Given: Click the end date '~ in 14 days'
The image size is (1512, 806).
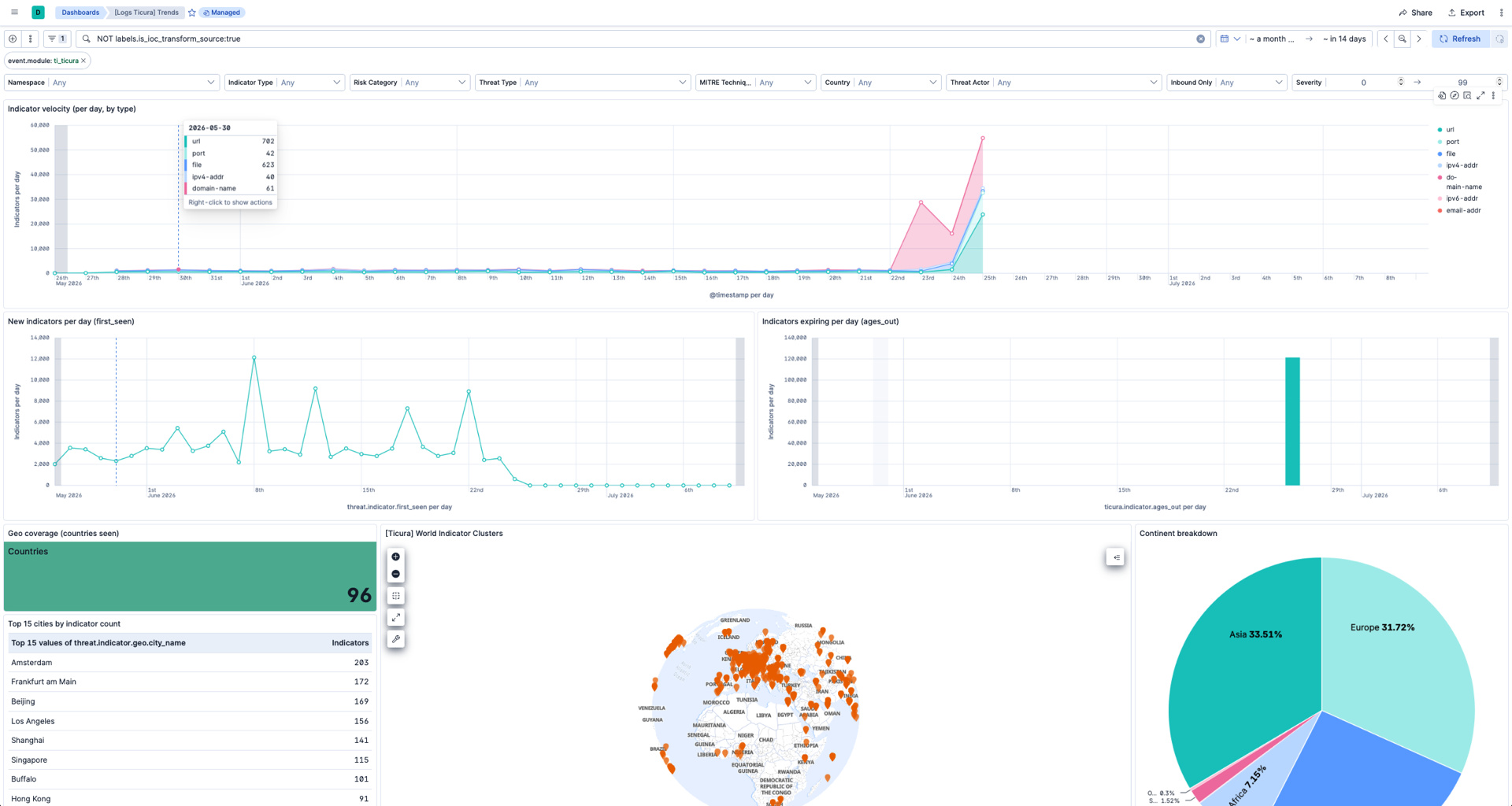Looking at the screenshot, I should pos(1344,39).
